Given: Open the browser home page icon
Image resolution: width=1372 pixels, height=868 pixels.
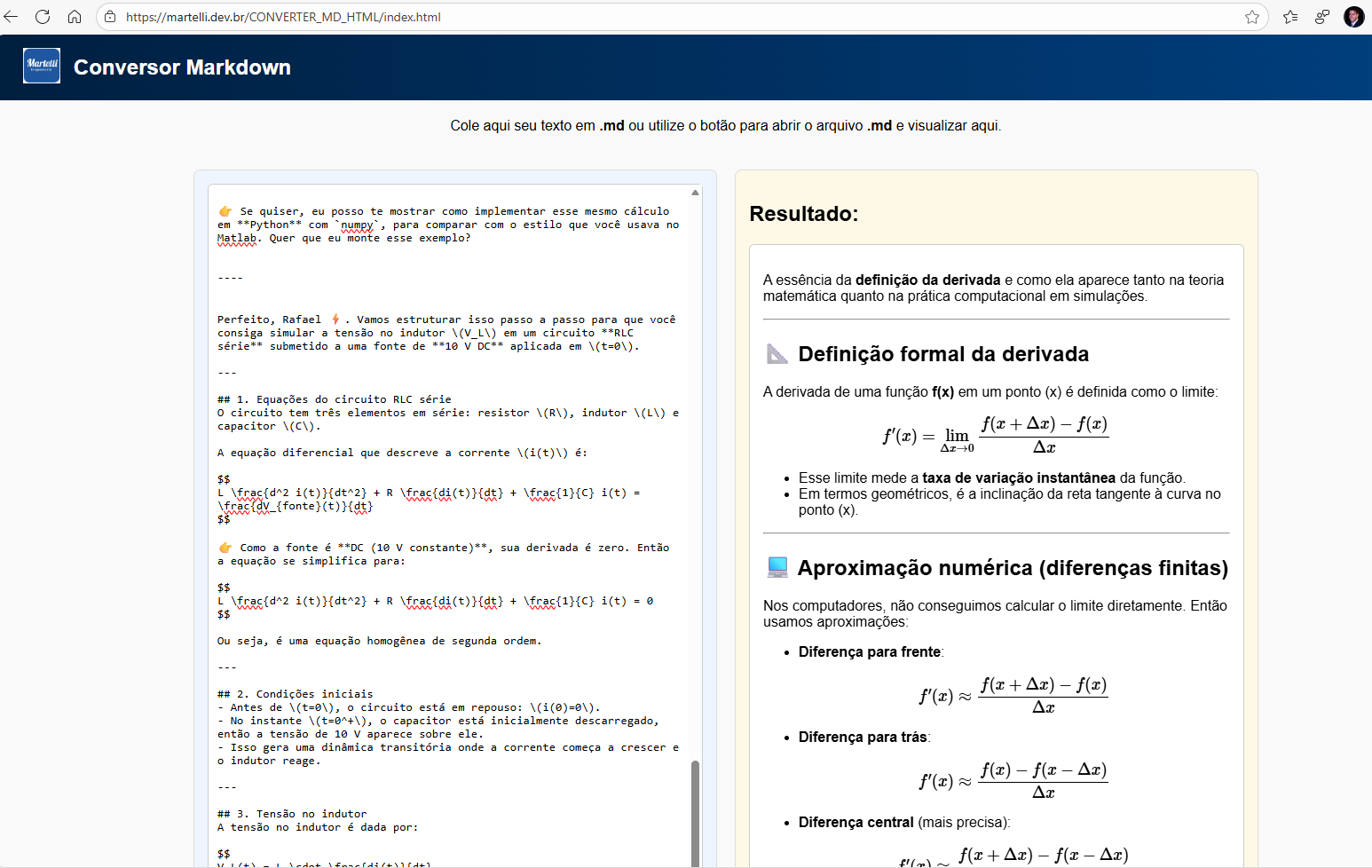Looking at the screenshot, I should click(x=75, y=17).
